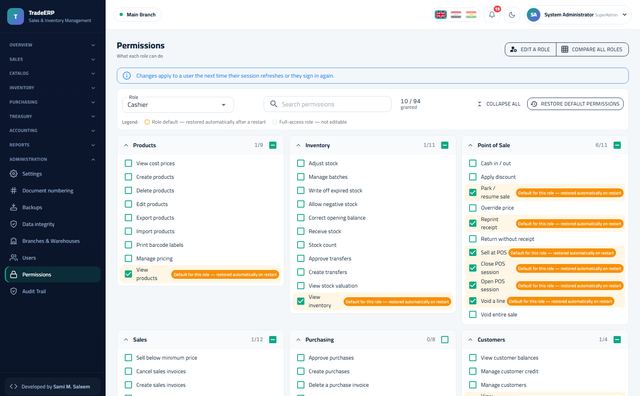Viewport: 640px width, 396px height.
Task: Toggle all Sales permissions square
Action: pos(273,340)
